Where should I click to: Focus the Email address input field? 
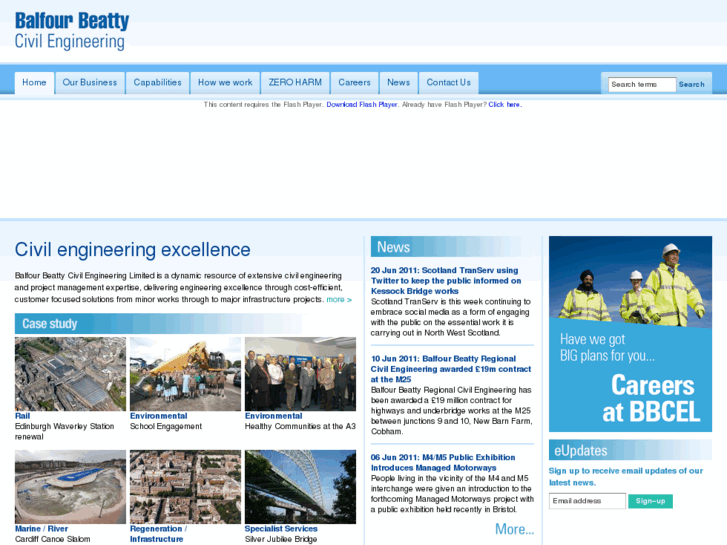(x=587, y=501)
